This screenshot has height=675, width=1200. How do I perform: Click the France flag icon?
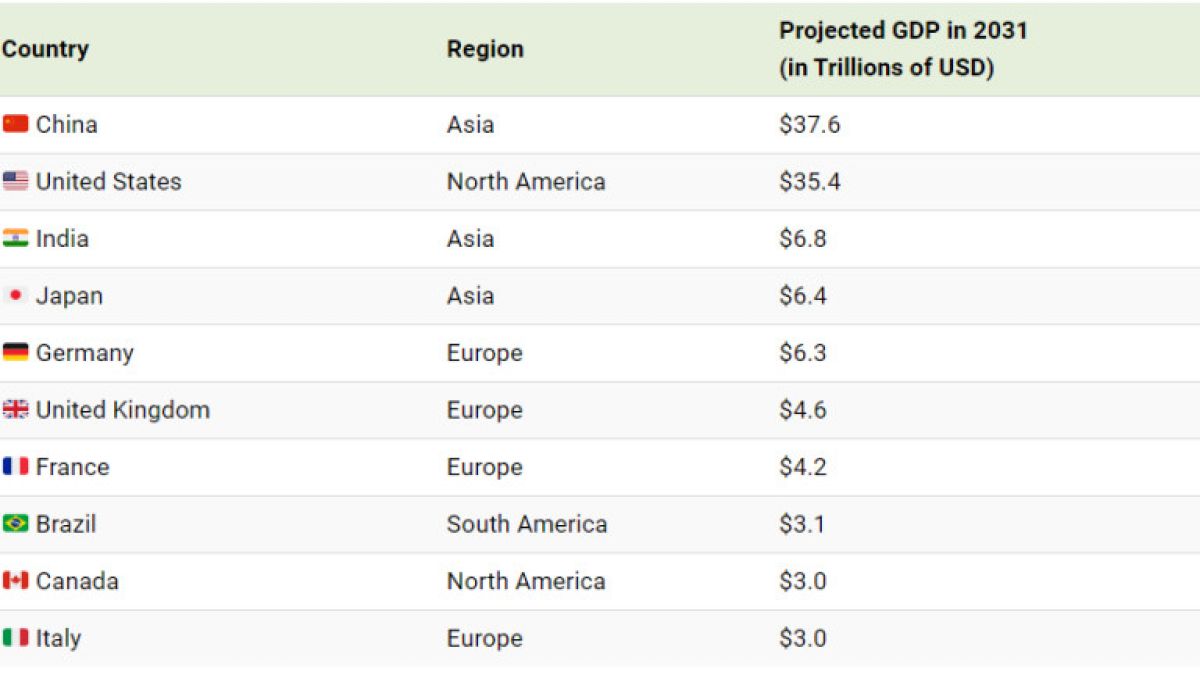tap(15, 466)
